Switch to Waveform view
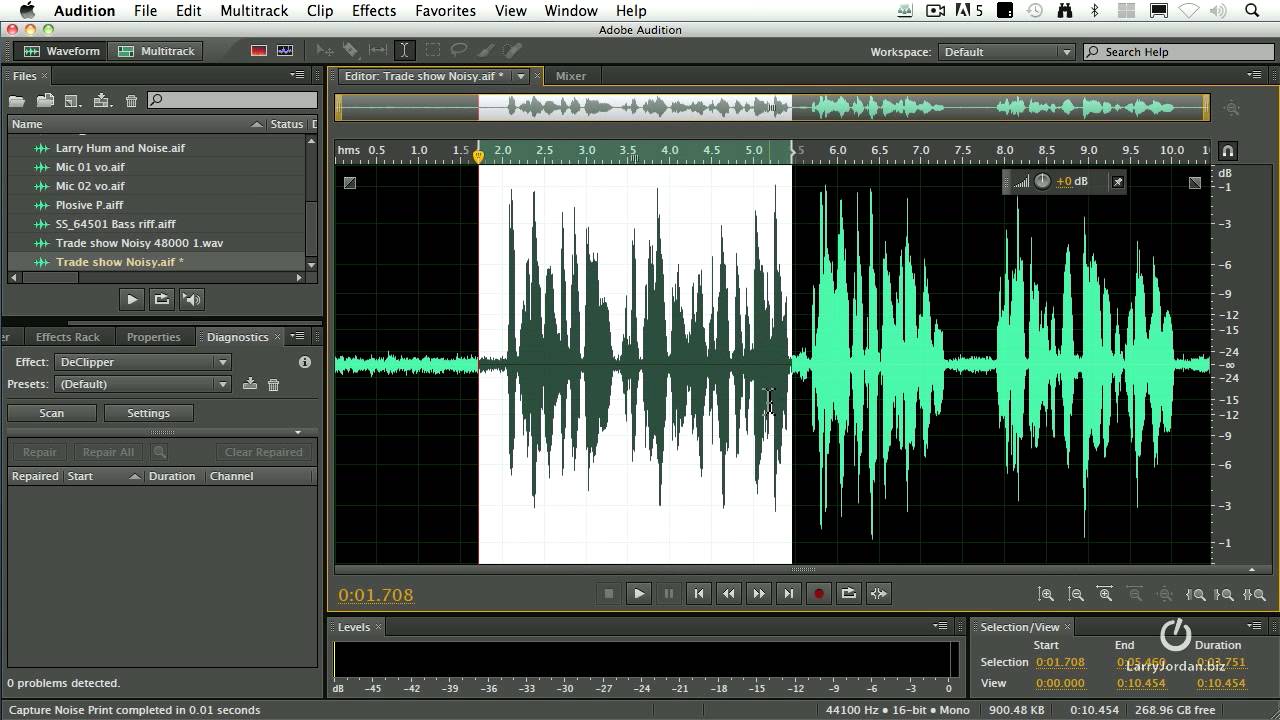 tap(62, 51)
